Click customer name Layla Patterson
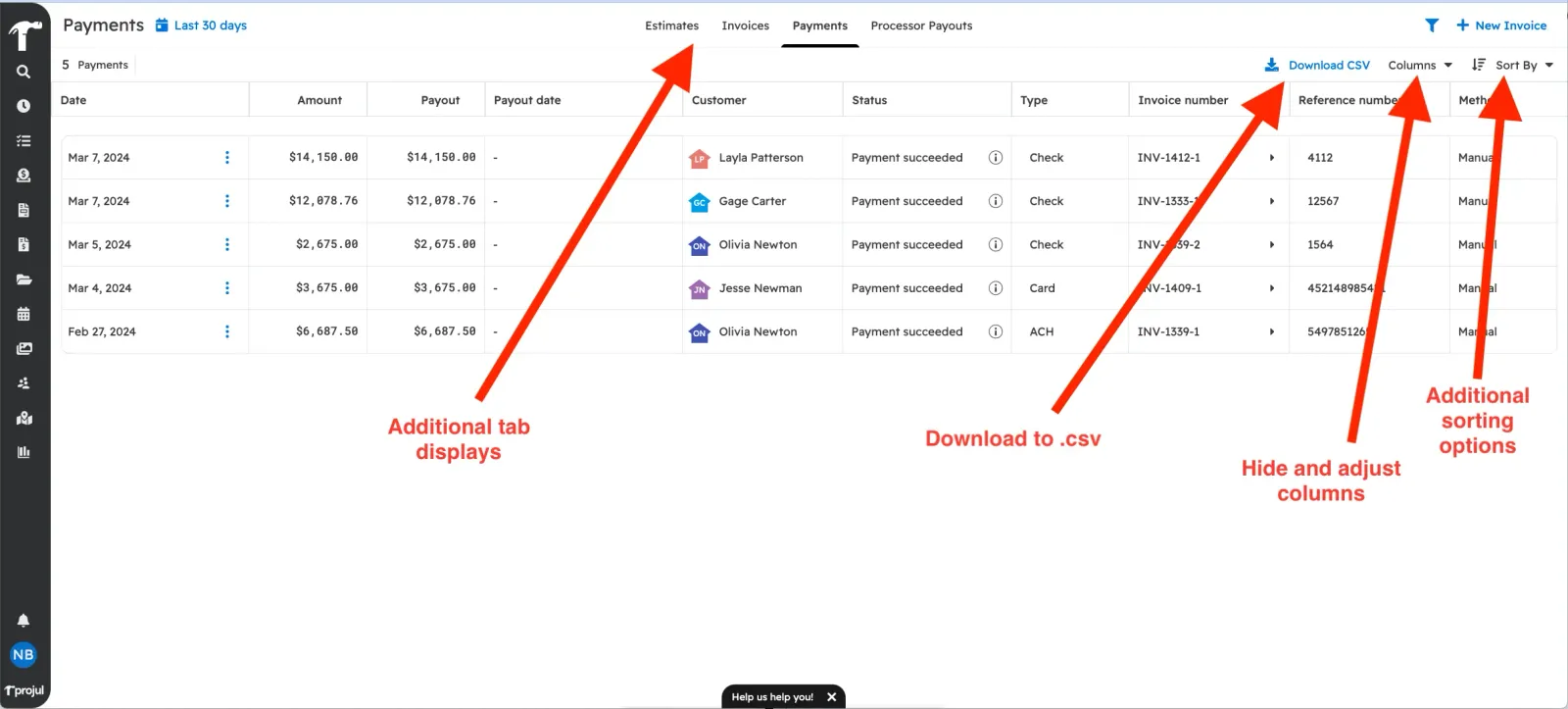 761,157
